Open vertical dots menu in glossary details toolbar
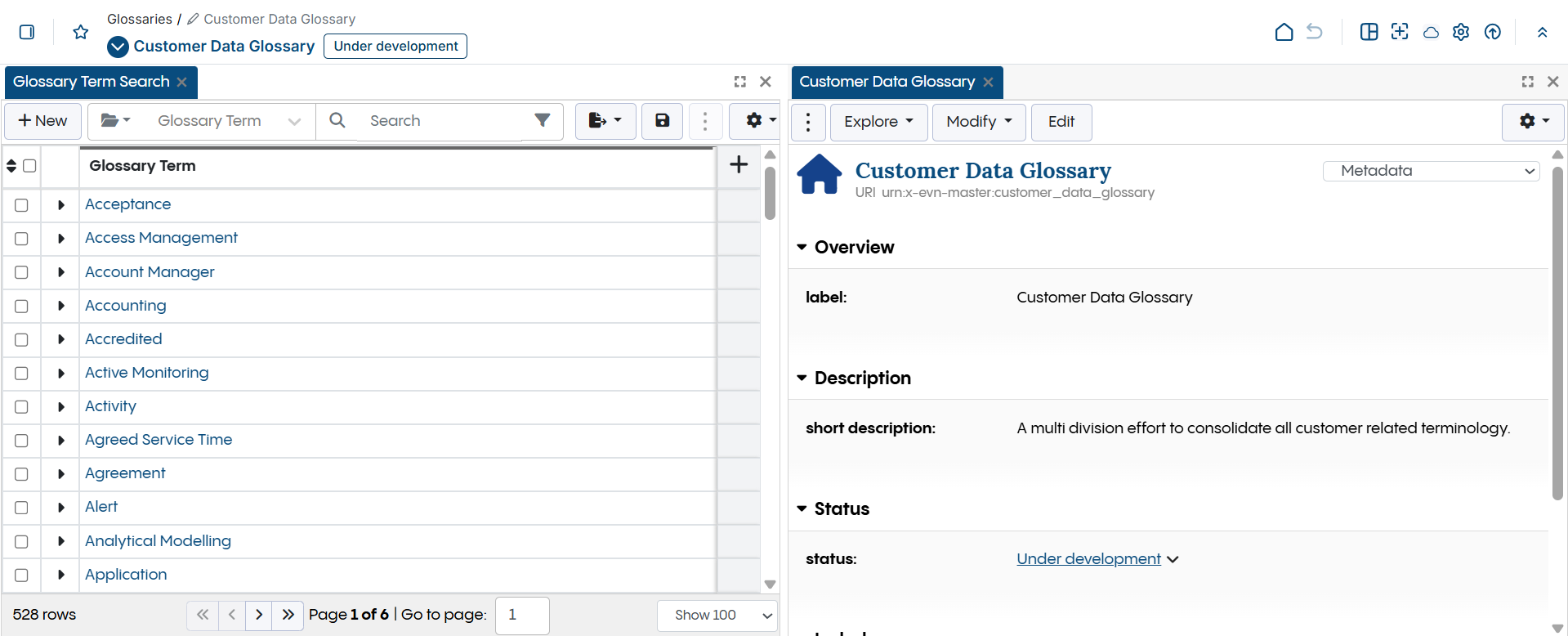1568x636 pixels. click(x=808, y=122)
